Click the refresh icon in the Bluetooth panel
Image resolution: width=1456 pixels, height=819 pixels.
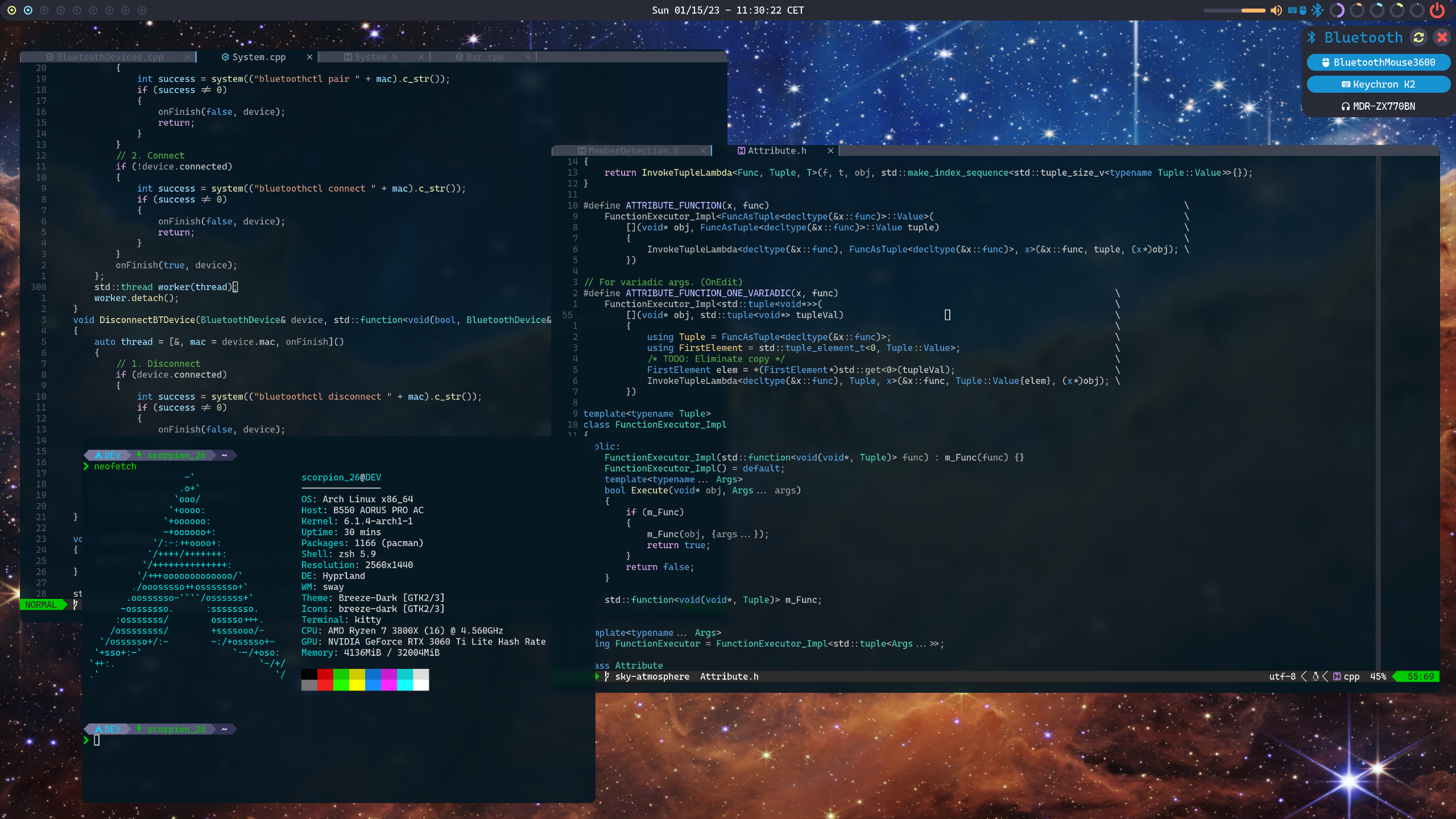(1418, 38)
